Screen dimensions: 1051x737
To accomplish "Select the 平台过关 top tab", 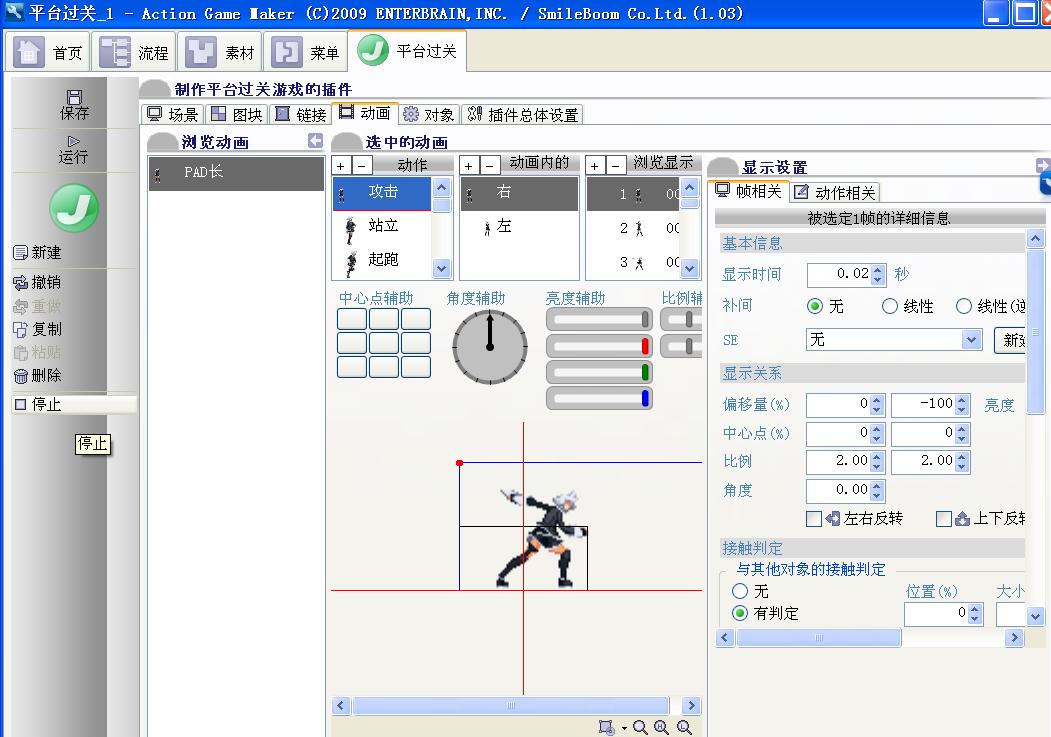I will pos(408,51).
